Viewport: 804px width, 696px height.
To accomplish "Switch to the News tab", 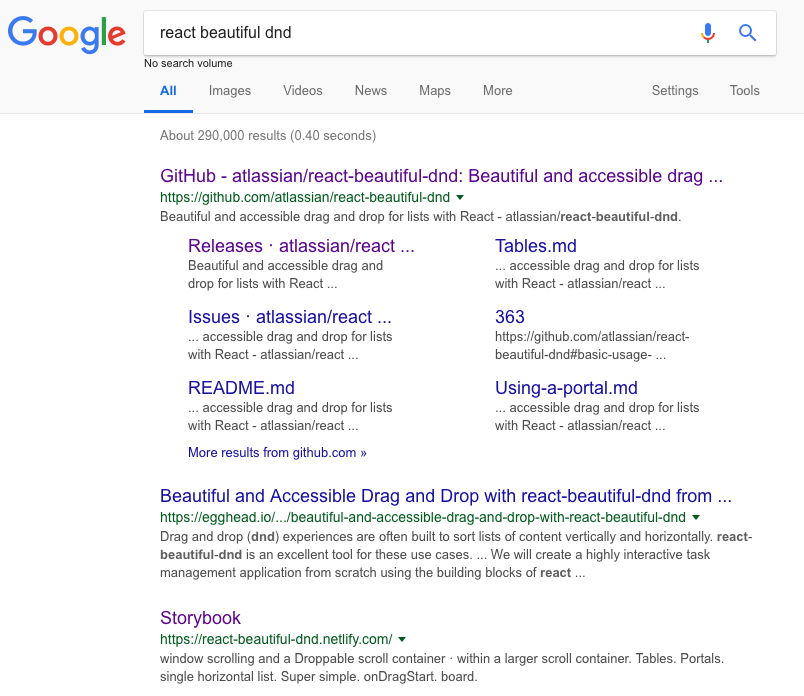I will point(370,91).
